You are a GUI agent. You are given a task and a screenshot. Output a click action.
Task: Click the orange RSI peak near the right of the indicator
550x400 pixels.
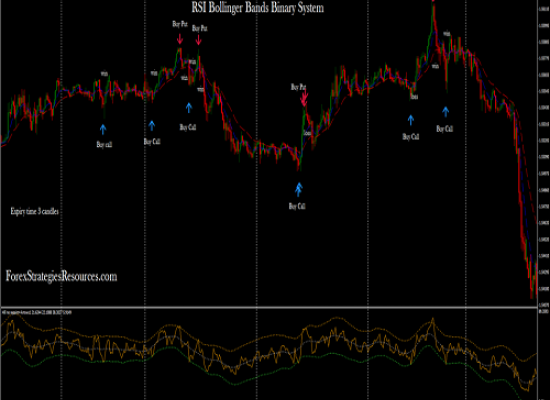[433, 320]
